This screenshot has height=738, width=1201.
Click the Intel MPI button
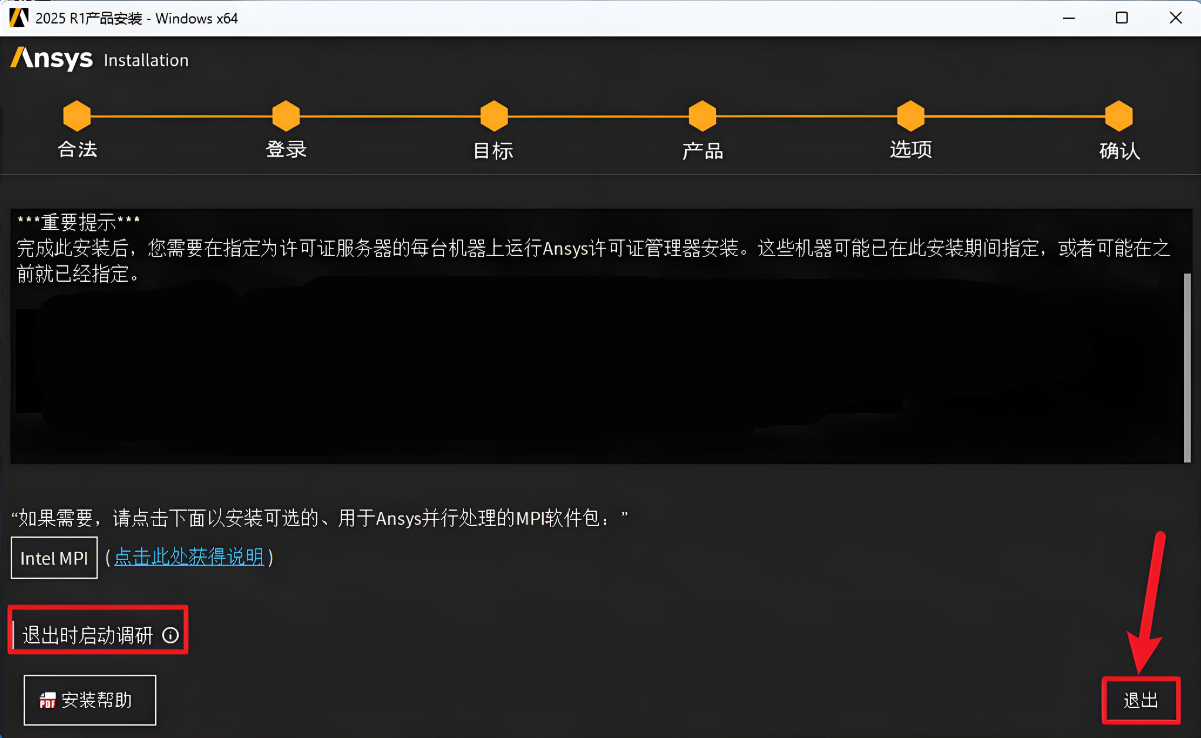click(x=54, y=558)
